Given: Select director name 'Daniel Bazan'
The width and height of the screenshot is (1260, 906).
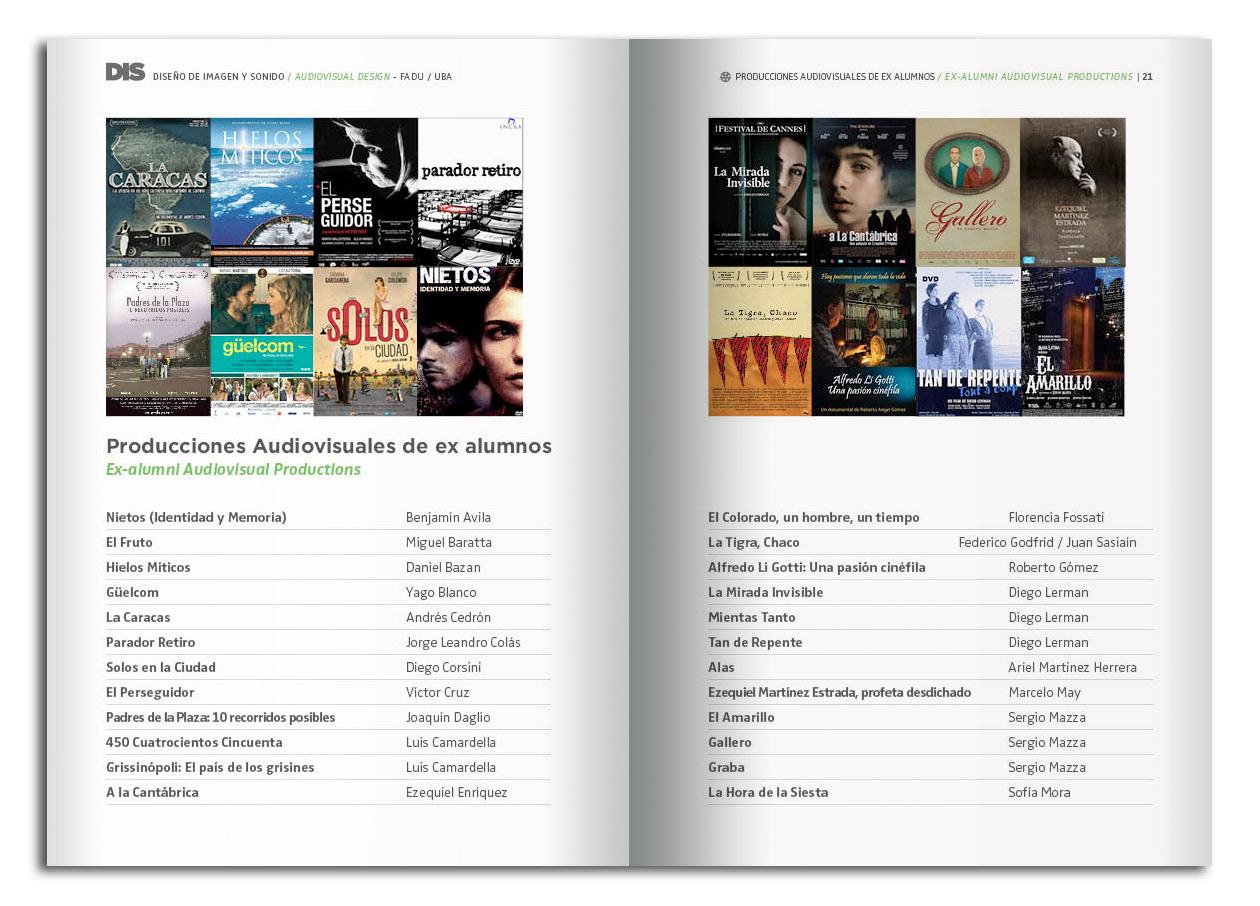Looking at the screenshot, I should [x=443, y=567].
